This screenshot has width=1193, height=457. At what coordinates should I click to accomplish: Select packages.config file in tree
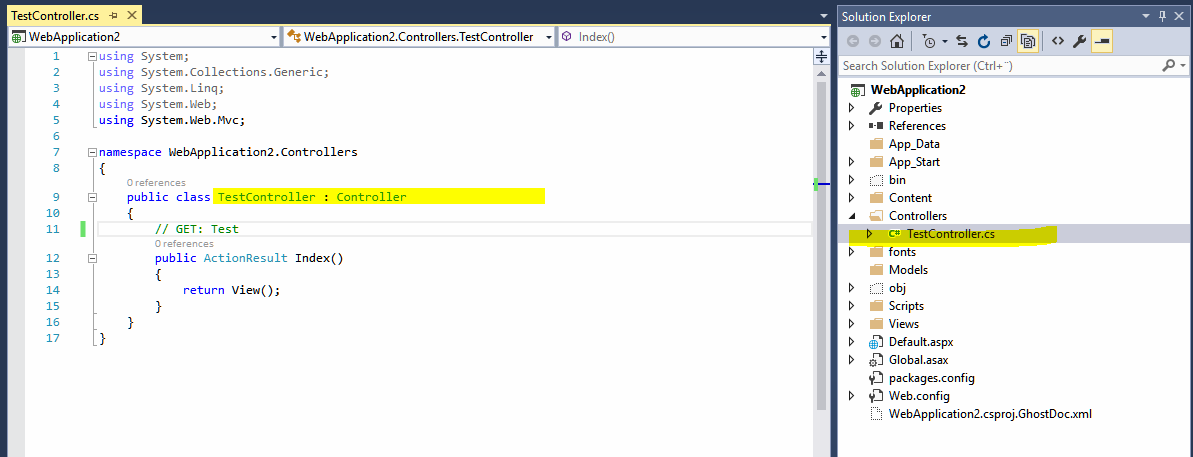click(931, 378)
